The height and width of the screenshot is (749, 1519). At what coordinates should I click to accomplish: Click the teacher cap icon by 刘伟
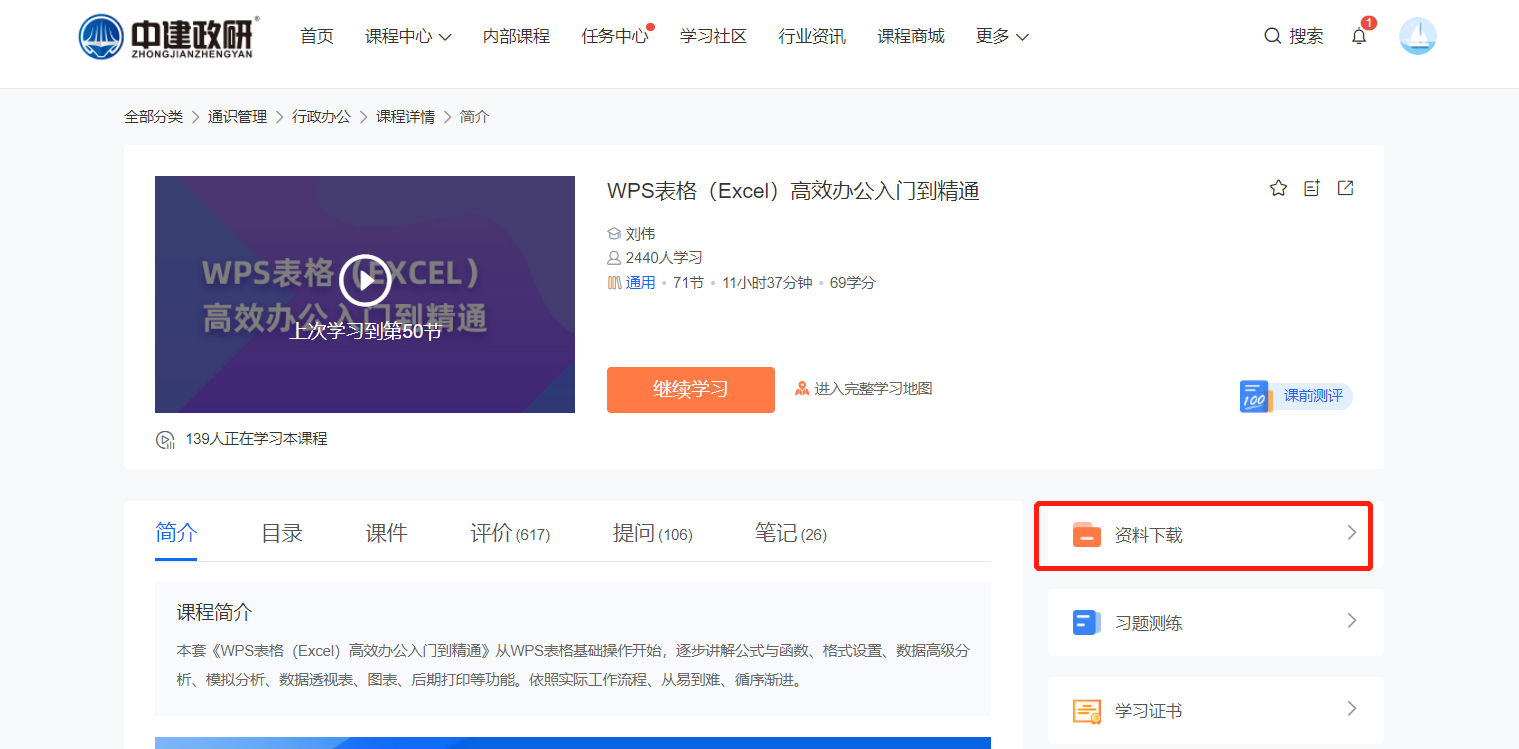tap(614, 234)
